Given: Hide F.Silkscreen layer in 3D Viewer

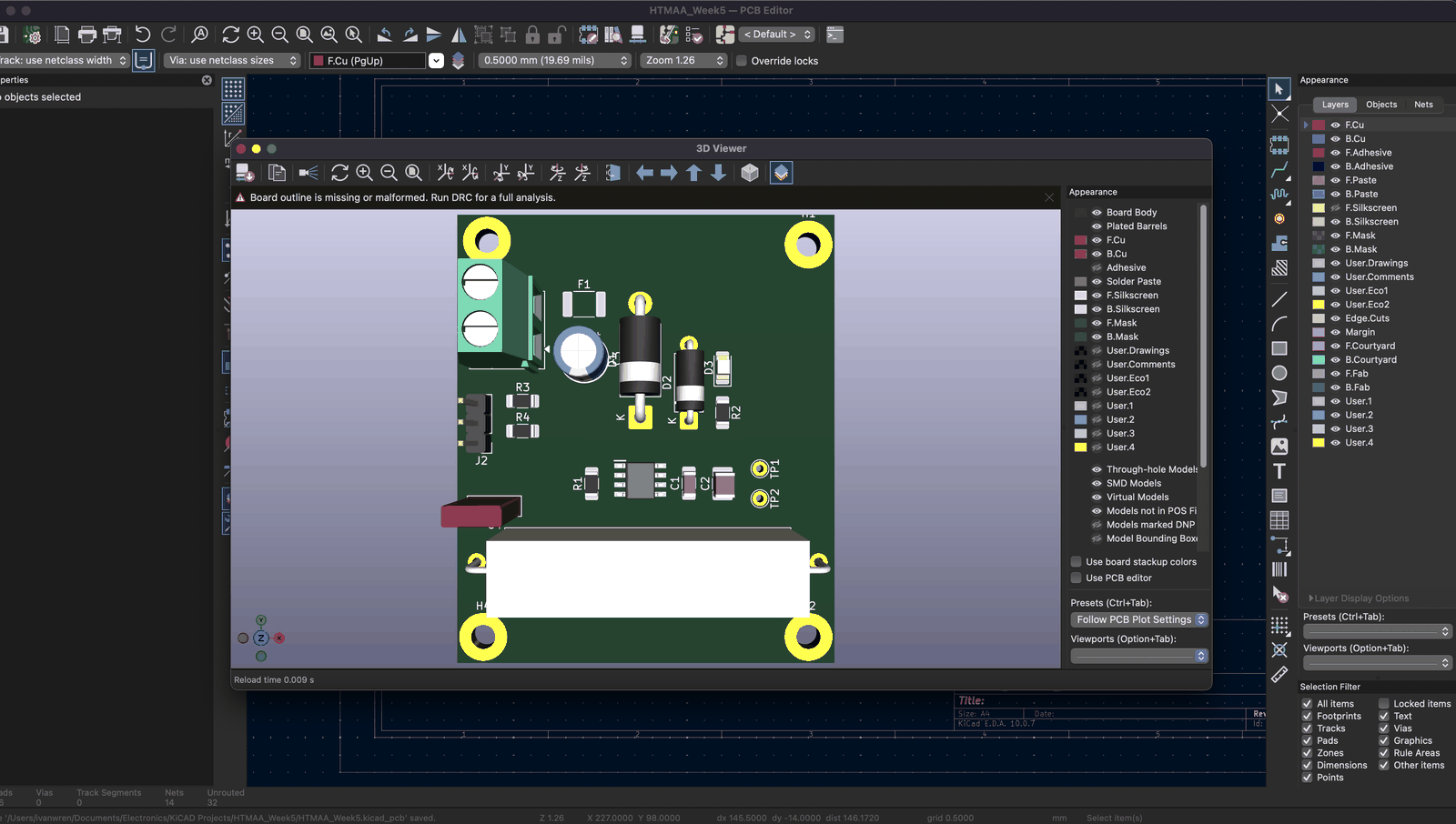Looking at the screenshot, I should (x=1097, y=296).
